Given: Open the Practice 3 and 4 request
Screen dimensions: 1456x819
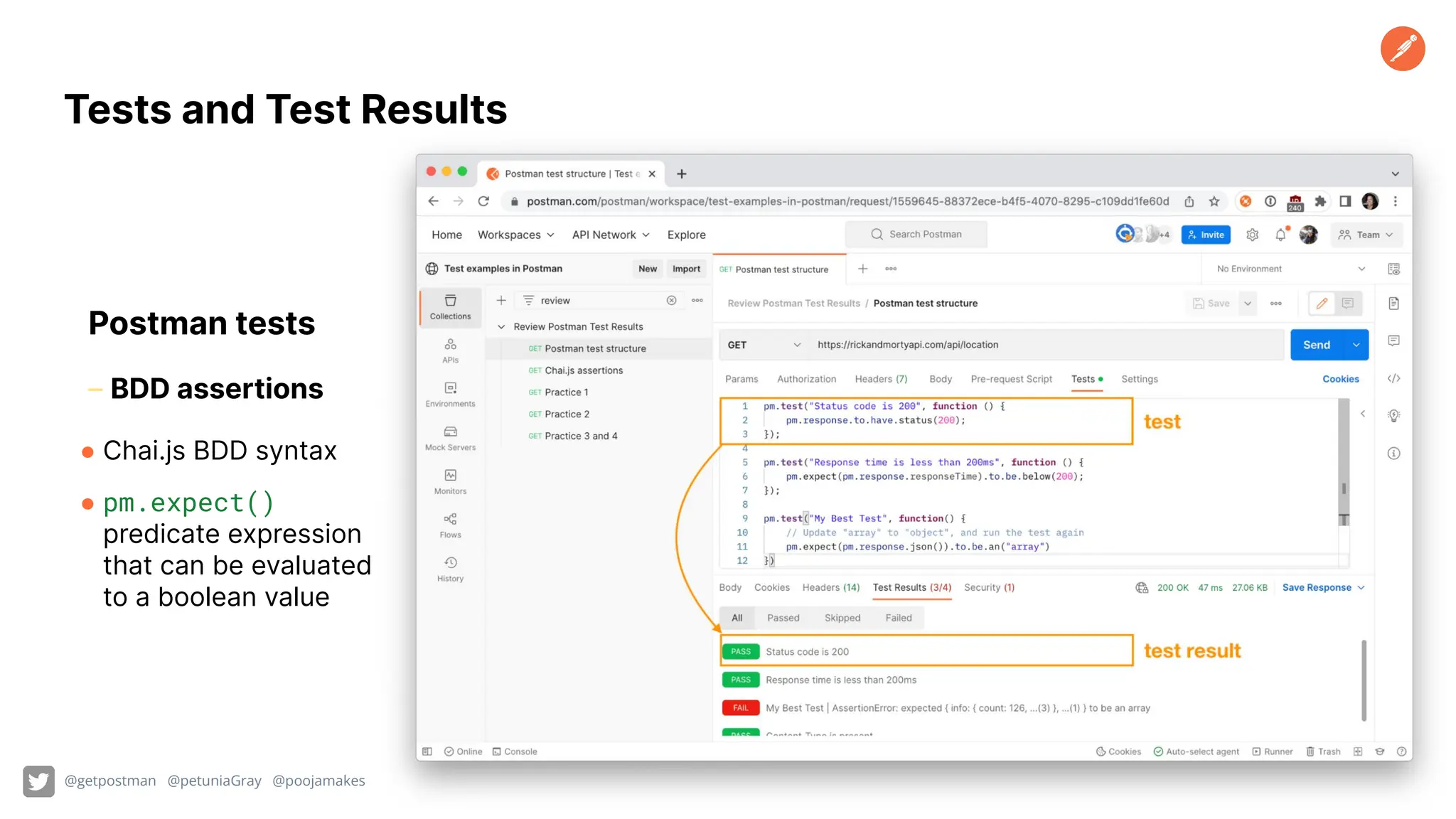Looking at the screenshot, I should point(581,436).
